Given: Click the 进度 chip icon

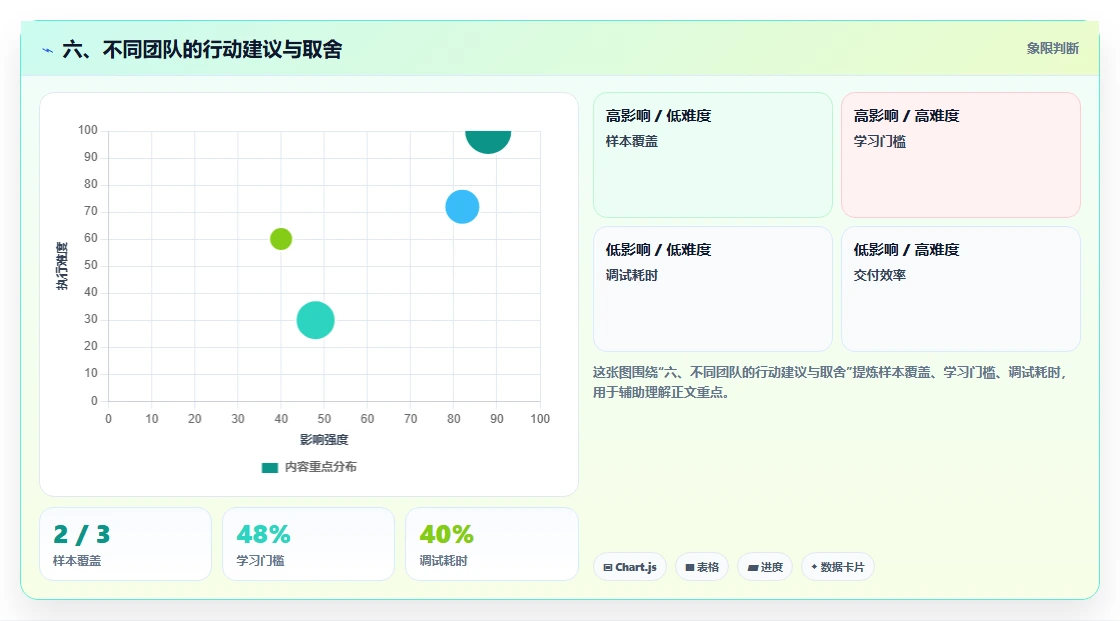Looking at the screenshot, I should [x=752, y=567].
